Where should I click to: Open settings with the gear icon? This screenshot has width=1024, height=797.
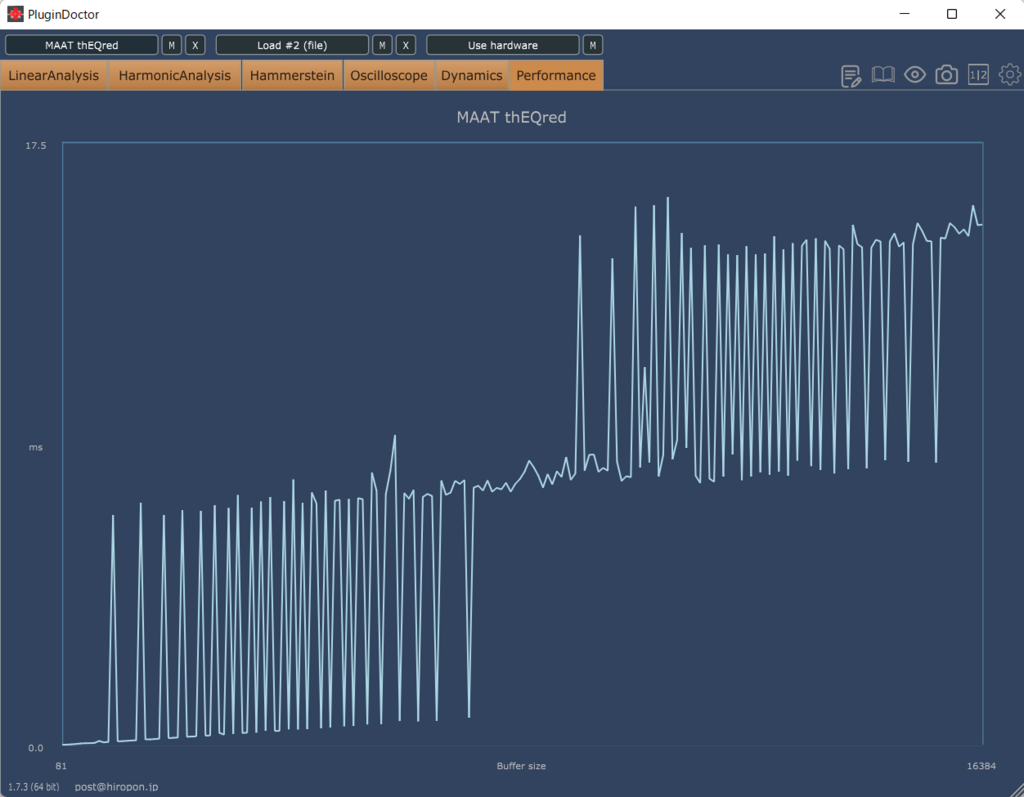click(1010, 74)
